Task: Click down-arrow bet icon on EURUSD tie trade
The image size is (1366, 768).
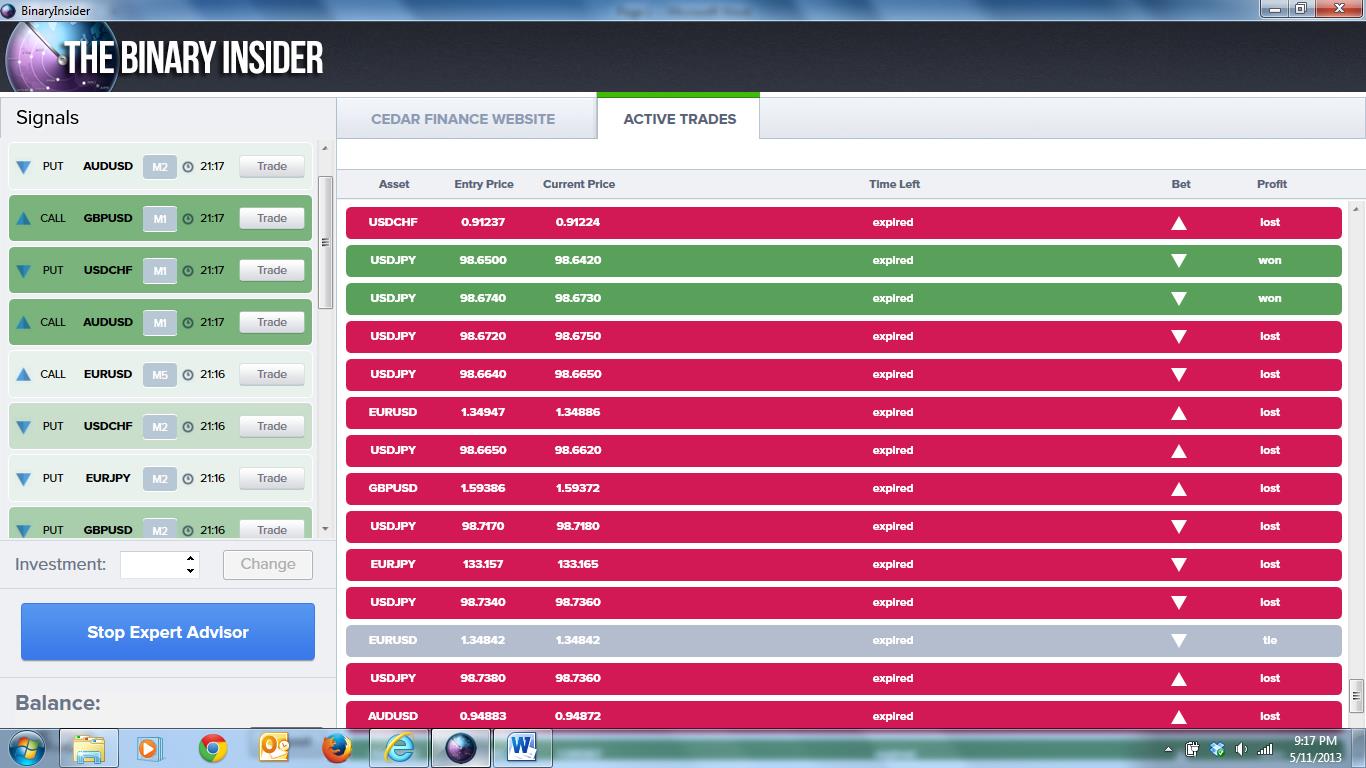Action: click(1179, 641)
